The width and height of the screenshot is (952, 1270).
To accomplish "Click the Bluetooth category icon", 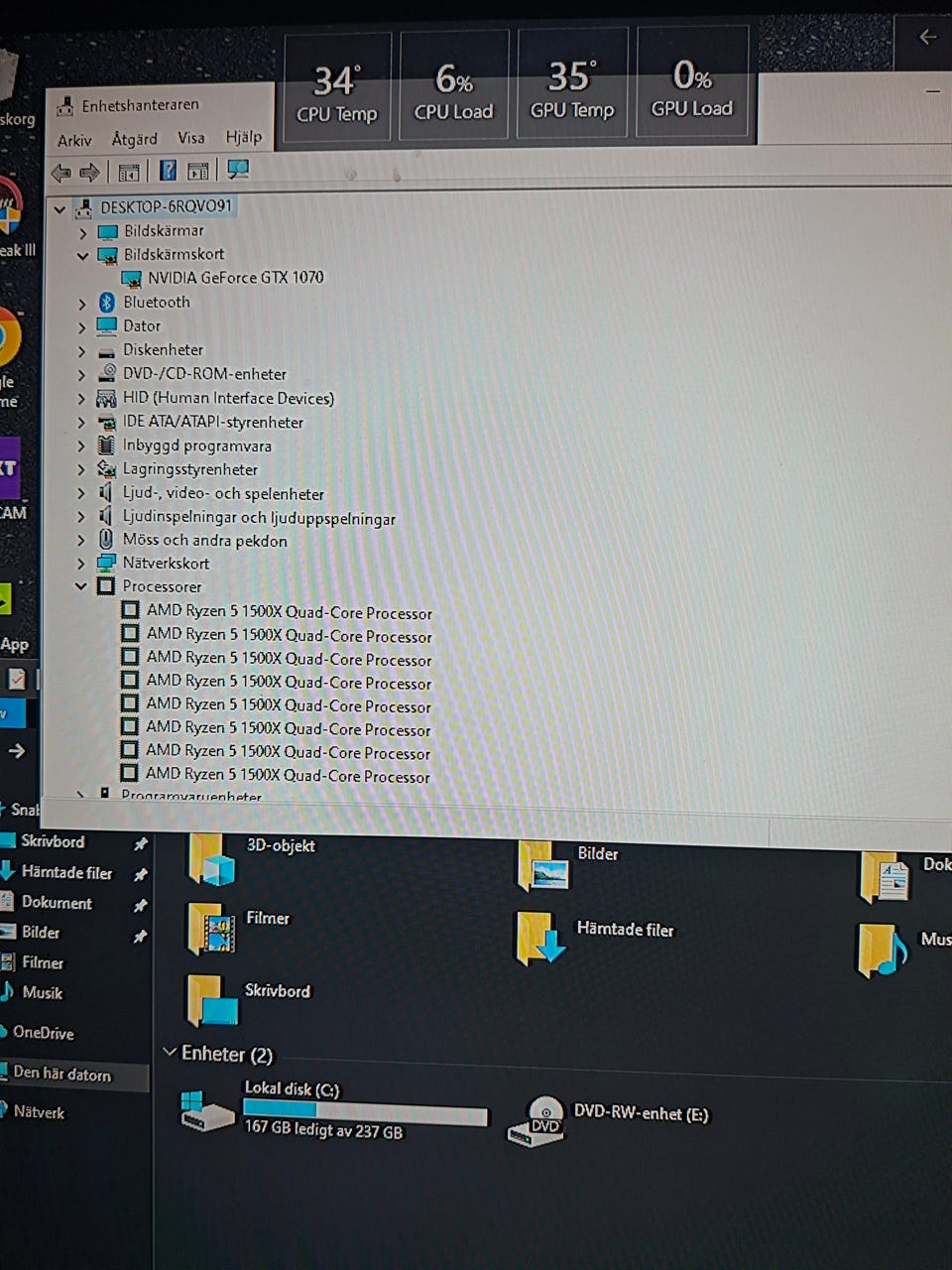I will (x=107, y=303).
